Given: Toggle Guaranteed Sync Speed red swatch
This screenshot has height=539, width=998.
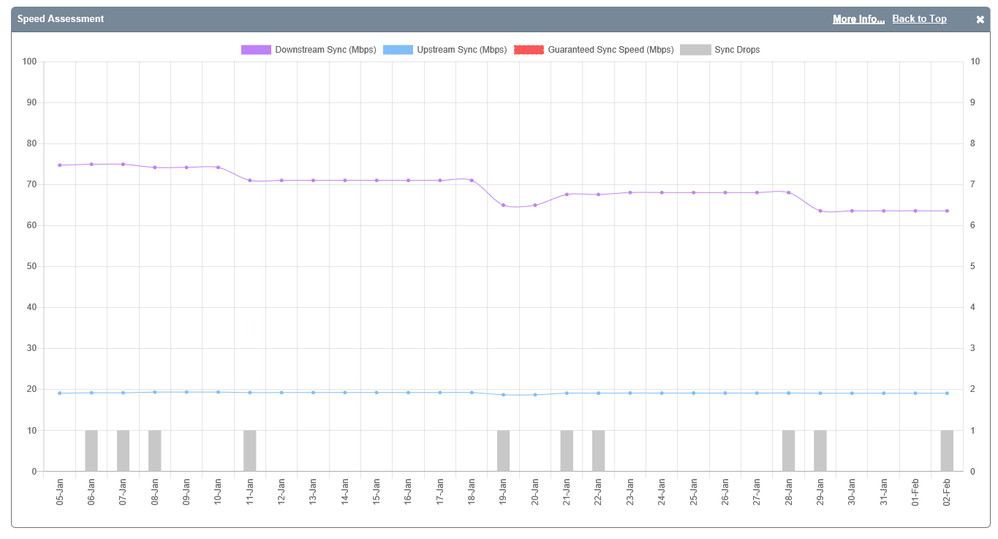Looking at the screenshot, I should click(x=528, y=50).
